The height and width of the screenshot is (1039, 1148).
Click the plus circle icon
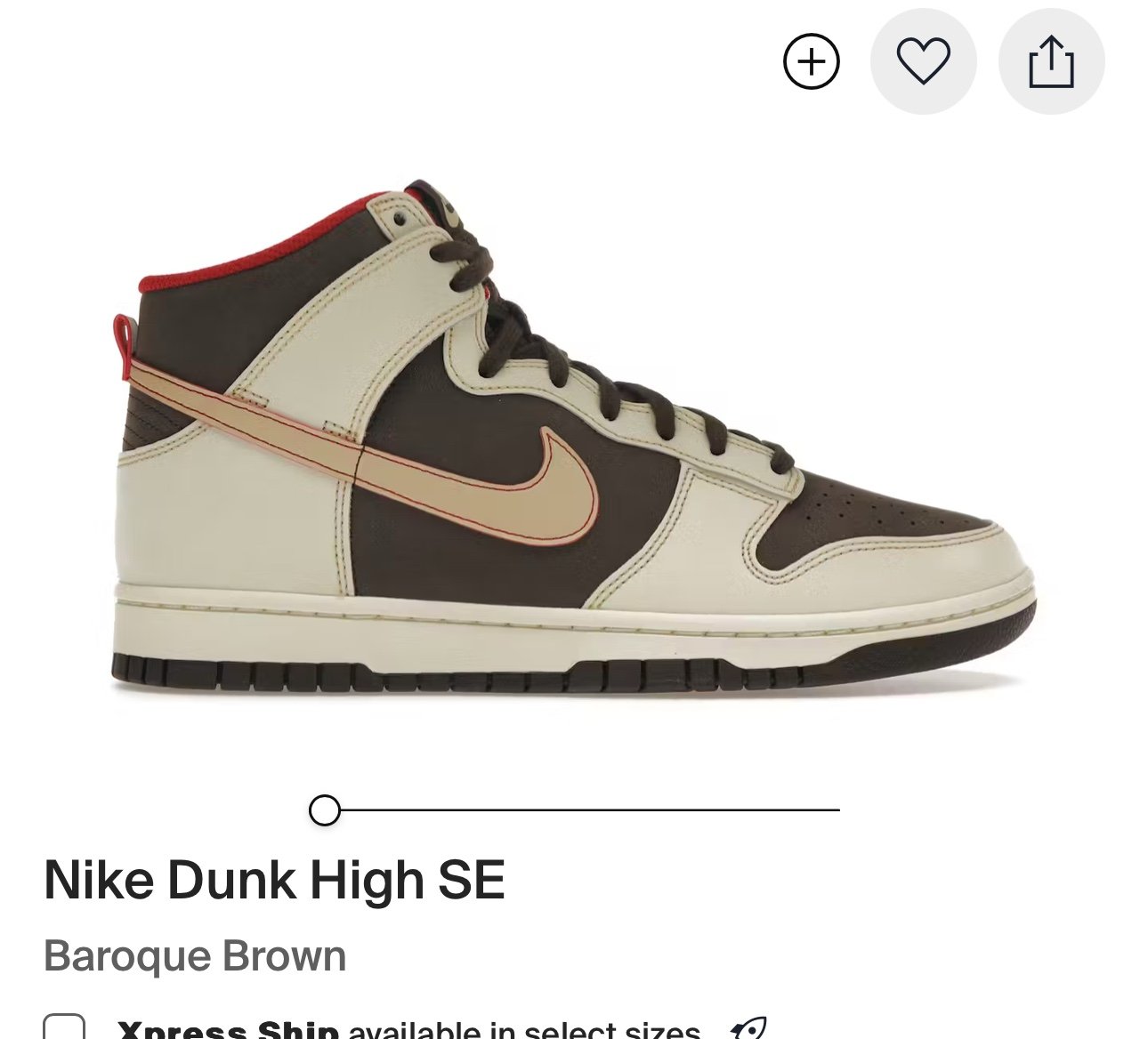(811, 61)
